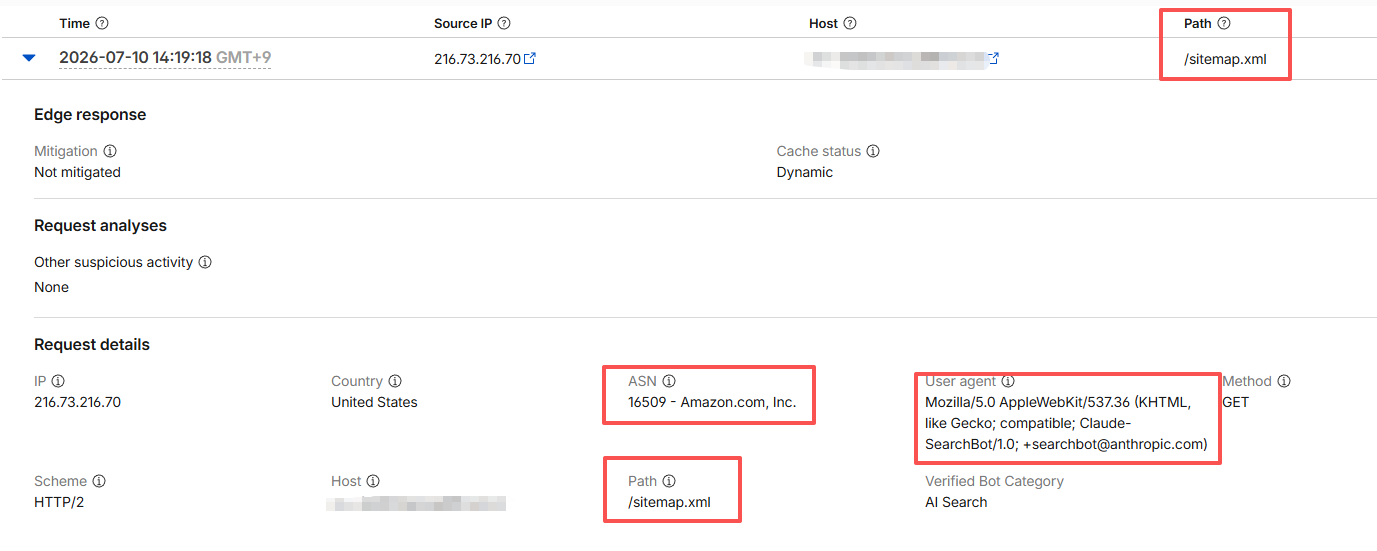Click the Country info icon
Viewport: 1377px width, 551px height.
click(x=395, y=381)
